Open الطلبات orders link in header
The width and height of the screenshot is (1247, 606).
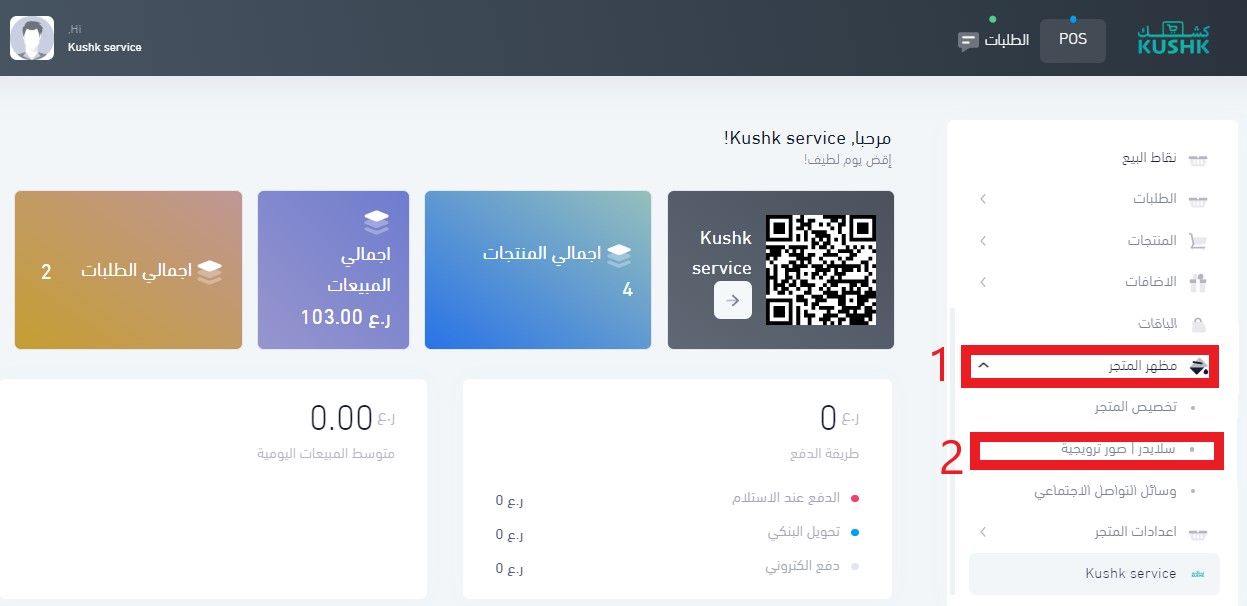1006,41
